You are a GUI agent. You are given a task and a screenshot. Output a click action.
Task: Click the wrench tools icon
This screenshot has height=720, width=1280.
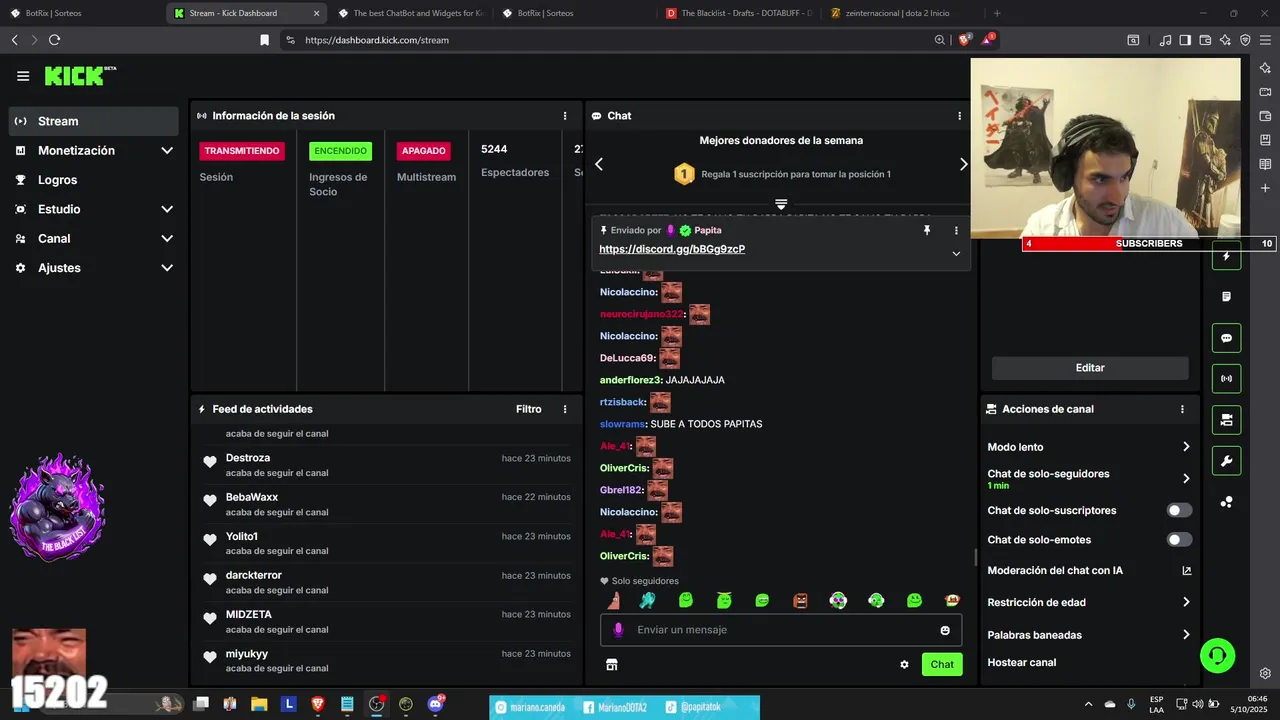[1227, 461]
